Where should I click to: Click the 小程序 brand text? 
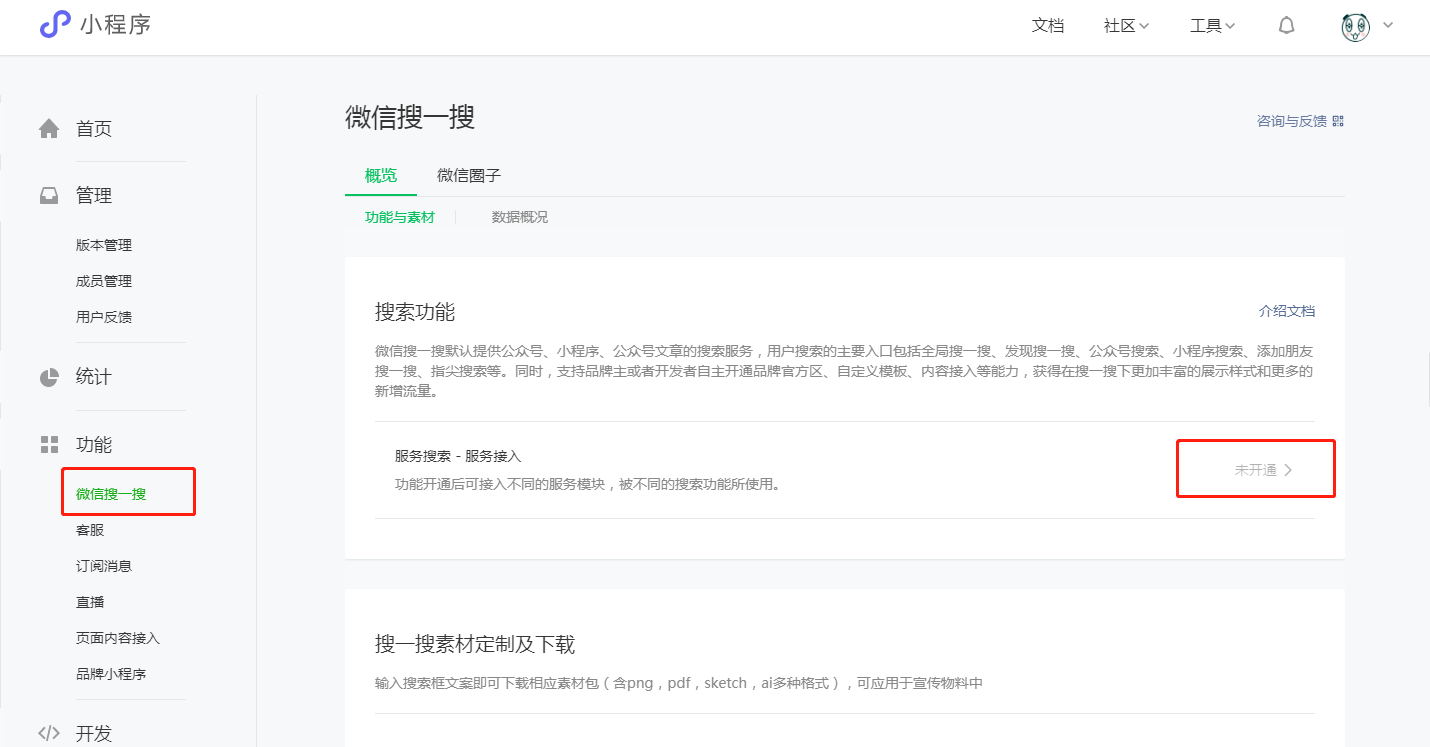[116, 25]
